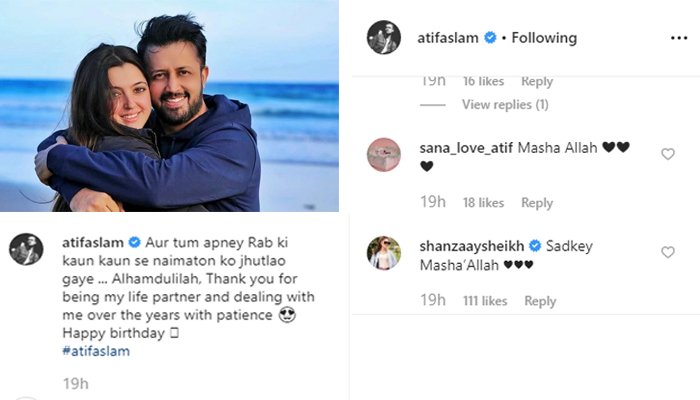The height and width of the screenshot is (400, 700).
Task: Like the shanzaaysheikh comment with heart
Action: [668, 252]
